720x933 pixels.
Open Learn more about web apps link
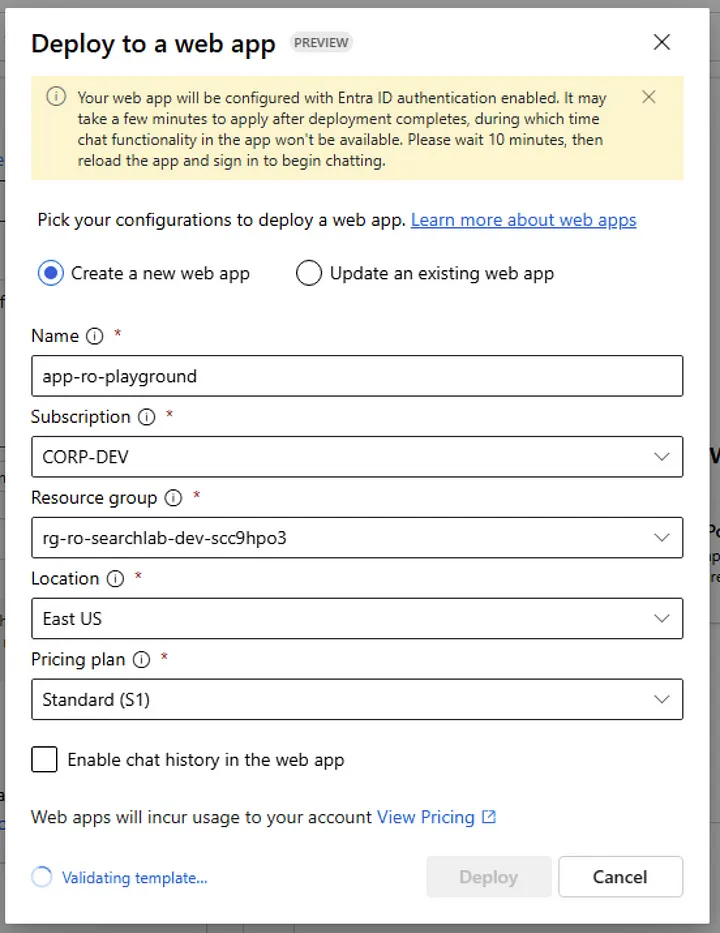[x=524, y=220]
